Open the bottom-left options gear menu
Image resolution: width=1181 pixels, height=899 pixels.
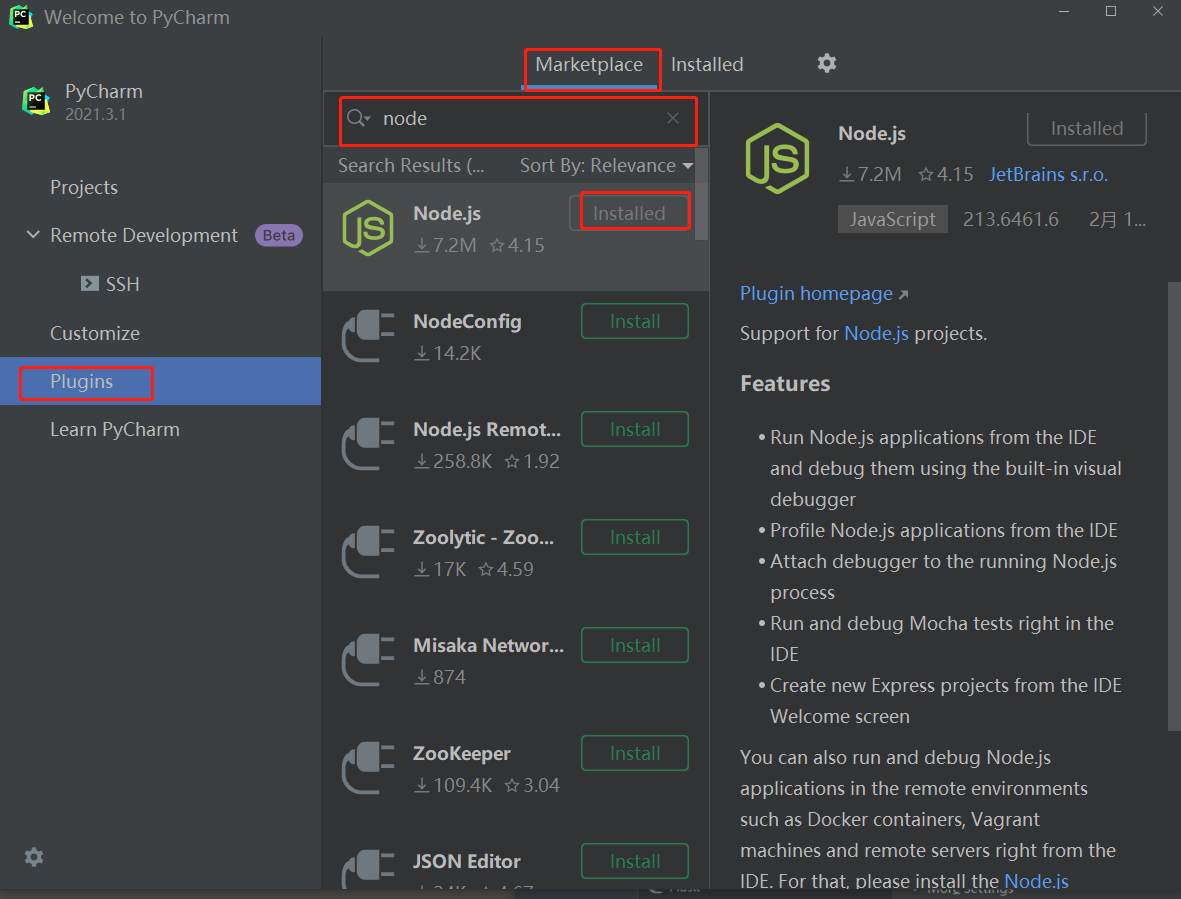click(34, 857)
